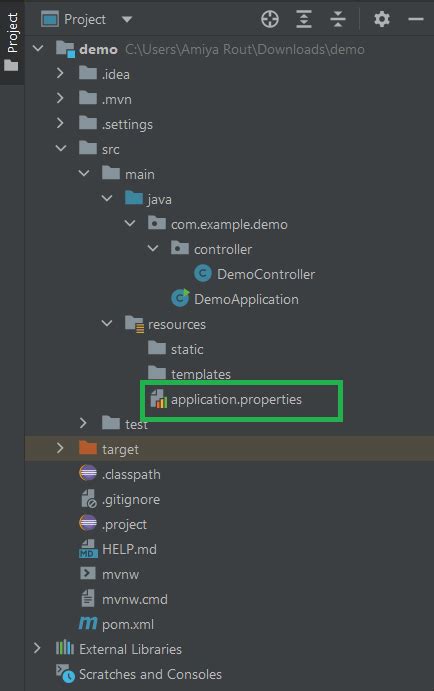Click the demo module folder icon

pos(65,48)
